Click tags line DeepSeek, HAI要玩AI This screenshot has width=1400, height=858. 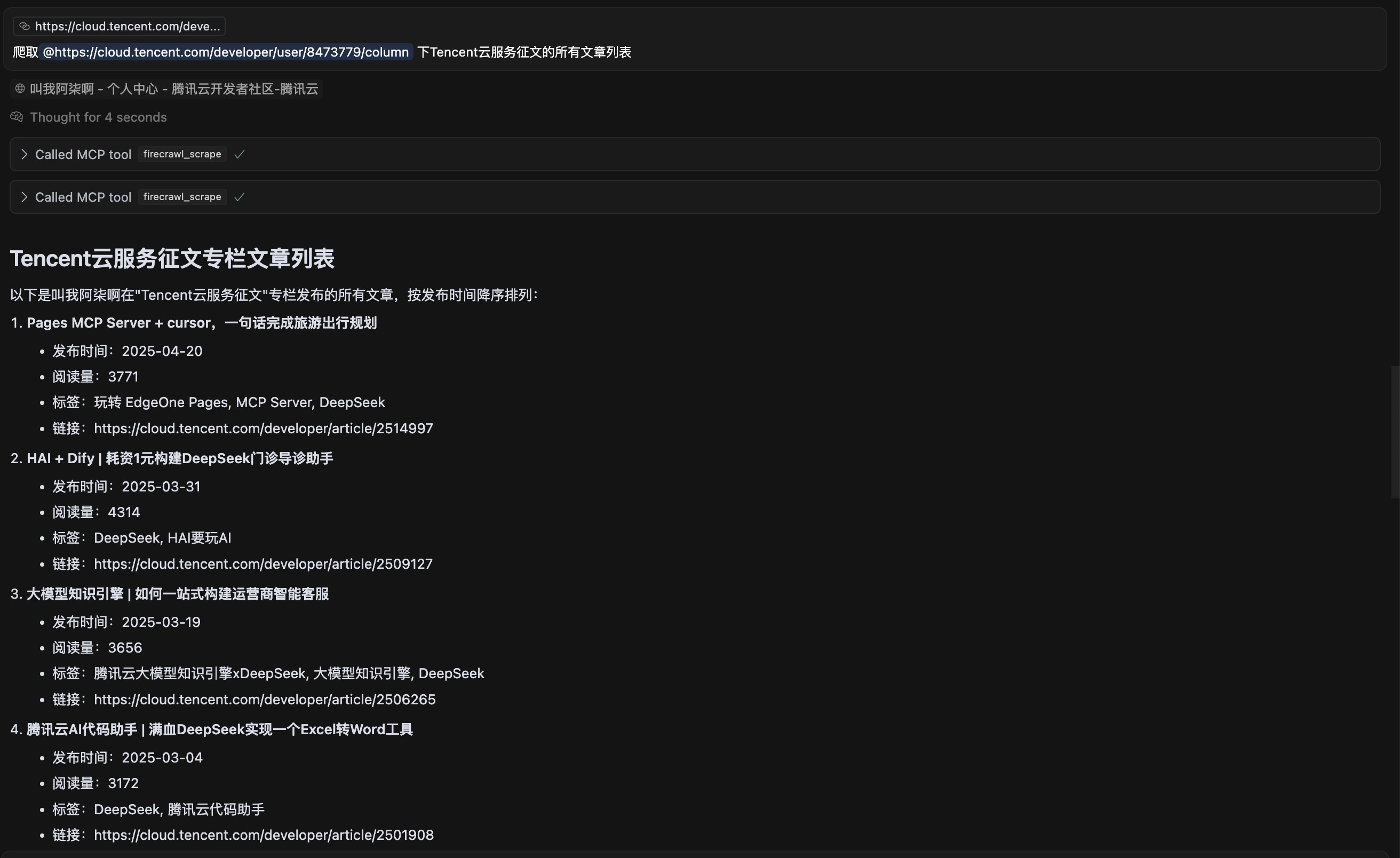click(142, 537)
